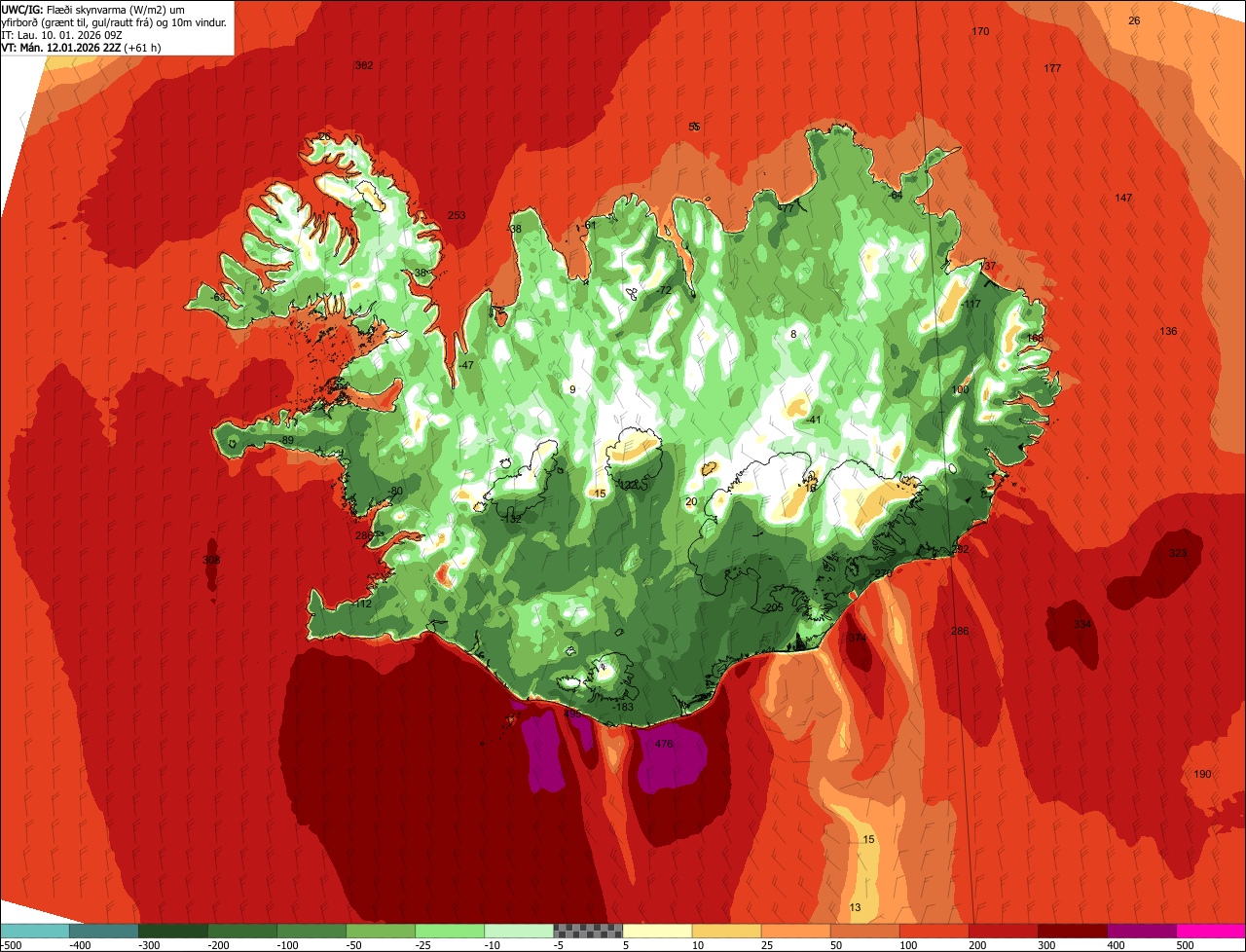
Task: Click the dark maroon swatch starting at 300
Action: (1073, 931)
